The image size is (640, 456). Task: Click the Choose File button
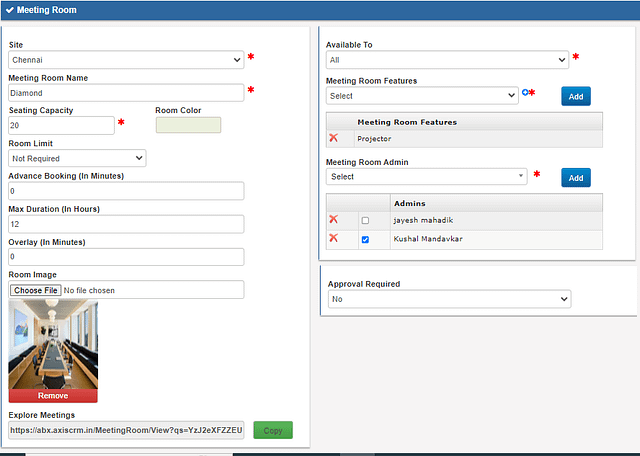click(36, 290)
